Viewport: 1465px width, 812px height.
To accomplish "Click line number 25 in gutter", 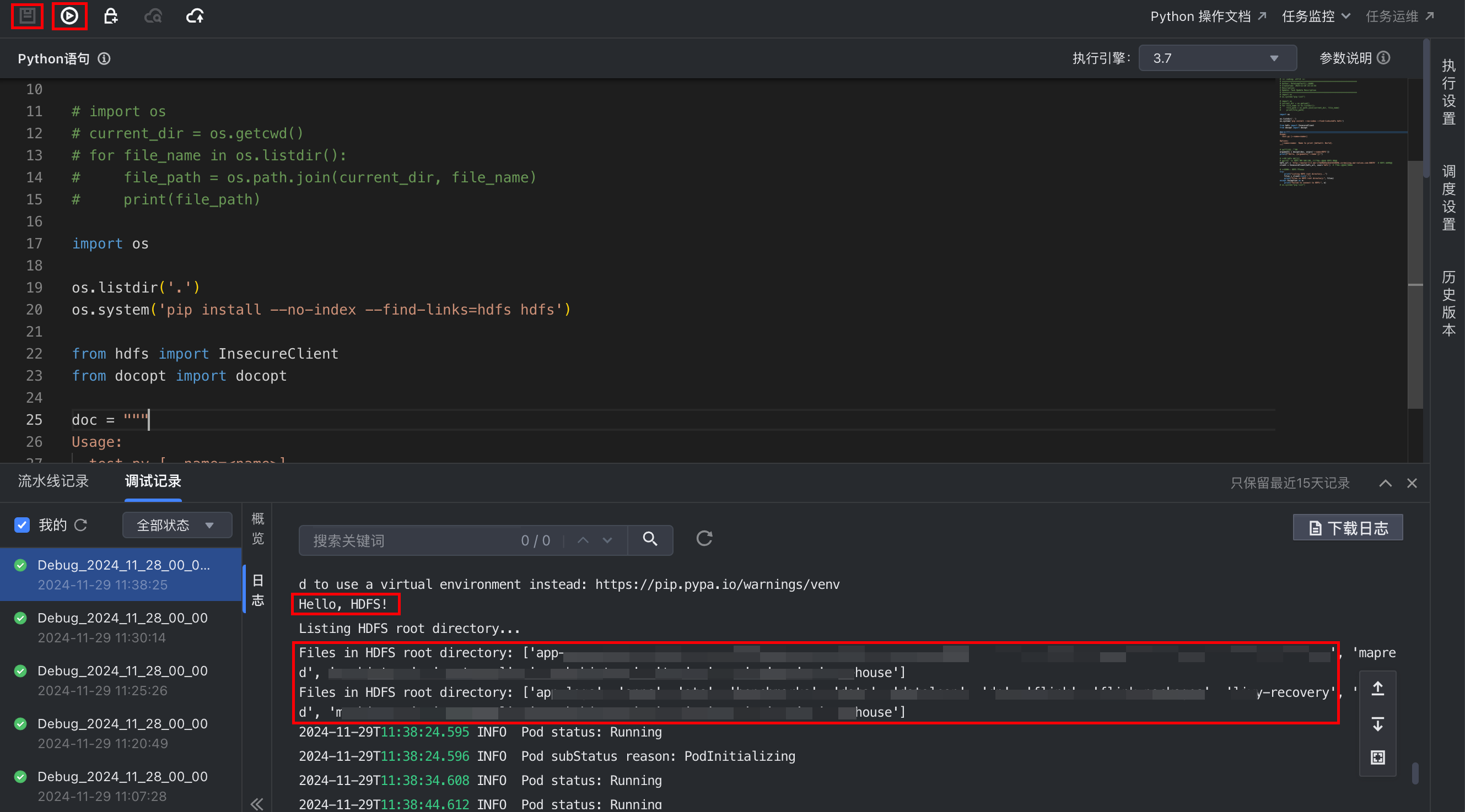I will (x=34, y=419).
